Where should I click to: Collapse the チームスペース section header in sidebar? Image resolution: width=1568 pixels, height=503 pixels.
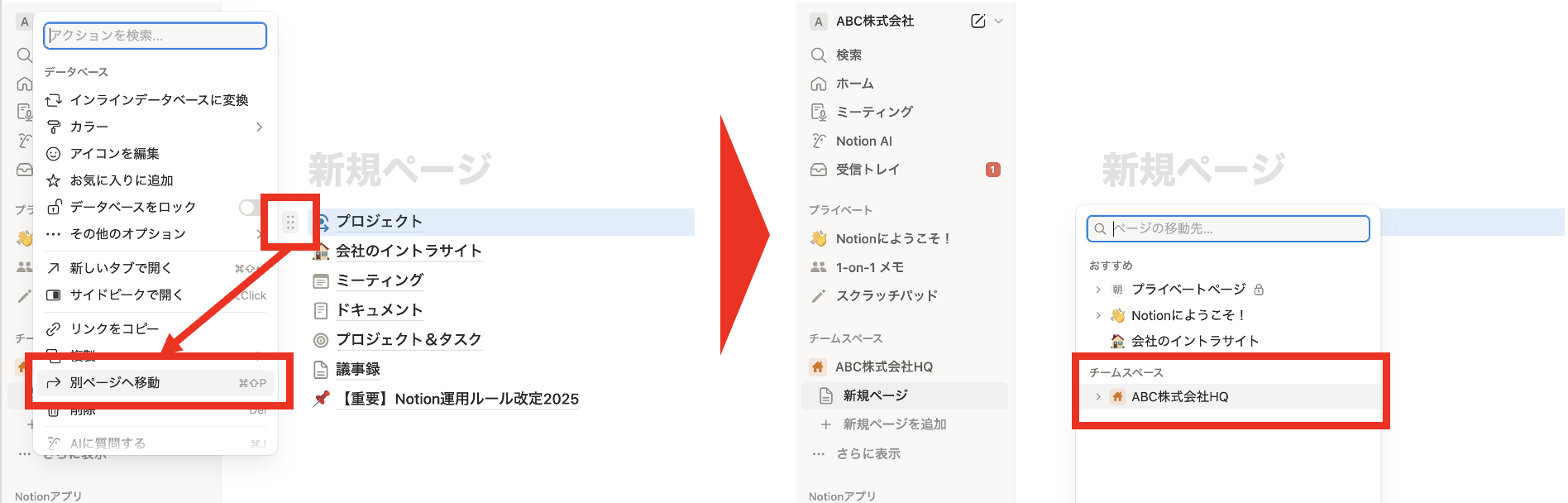(x=845, y=338)
